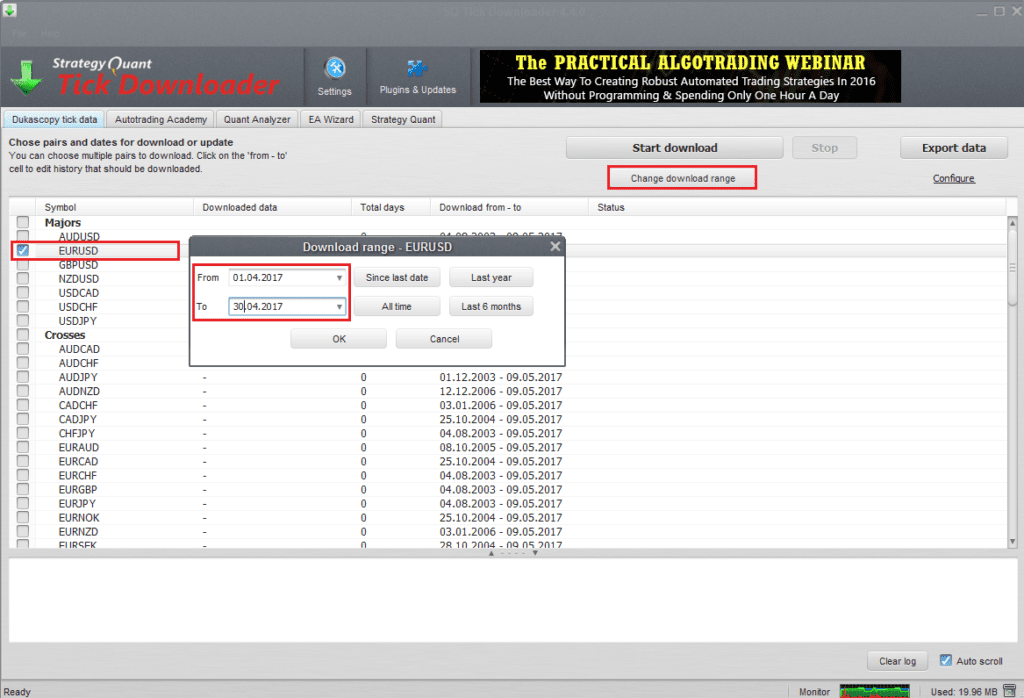1024x698 pixels.
Task: Switch to Dukascopy tick data tab
Action: 54,119
